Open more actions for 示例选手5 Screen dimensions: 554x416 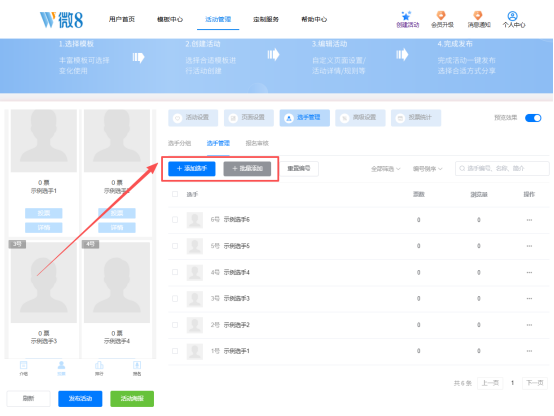click(529, 246)
